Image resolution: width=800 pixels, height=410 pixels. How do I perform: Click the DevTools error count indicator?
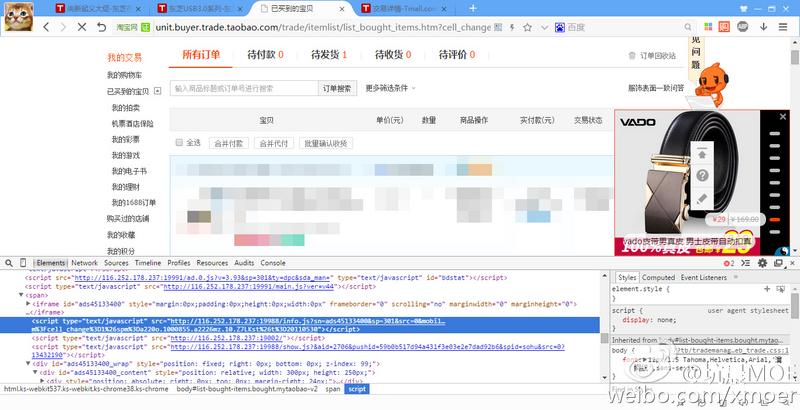pos(729,263)
